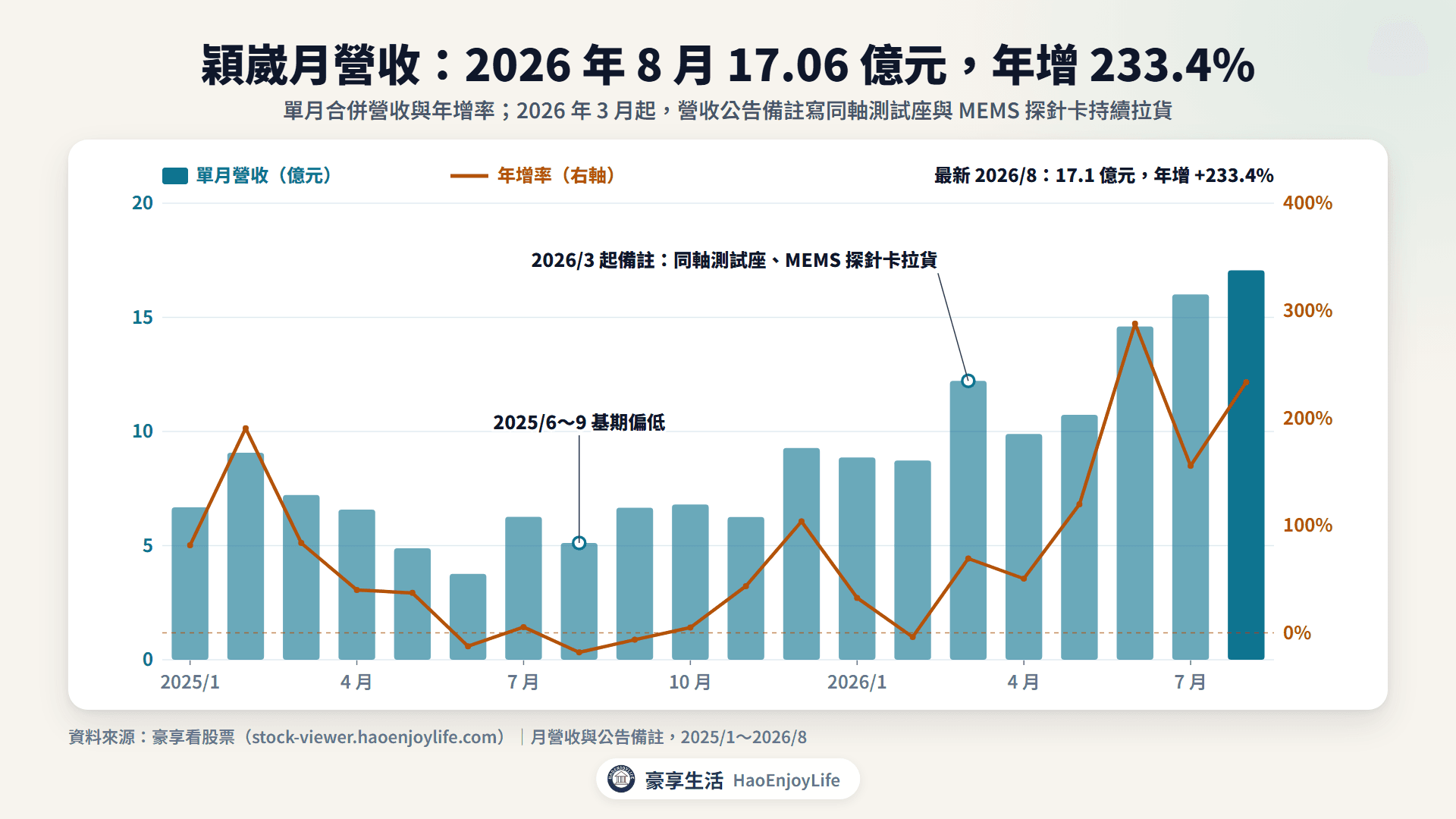Click the 2025/1 x-axis label

(190, 682)
